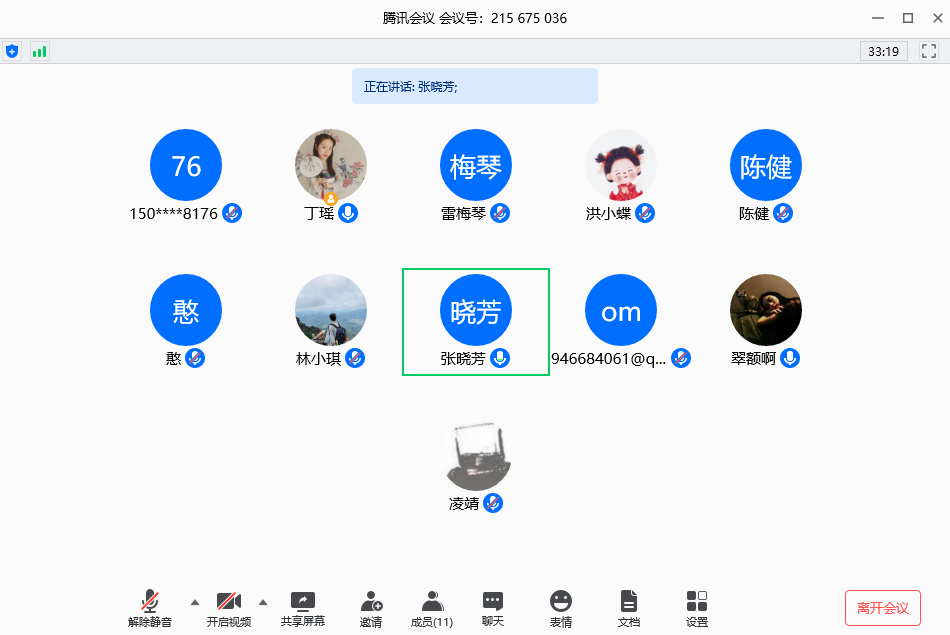Click the 离开会议 leave meeting button
This screenshot has width=950, height=635.
point(882,608)
